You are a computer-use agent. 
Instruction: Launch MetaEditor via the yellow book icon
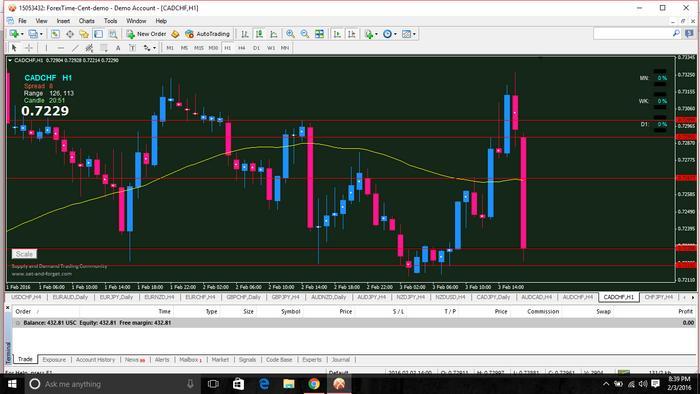click(x=175, y=34)
